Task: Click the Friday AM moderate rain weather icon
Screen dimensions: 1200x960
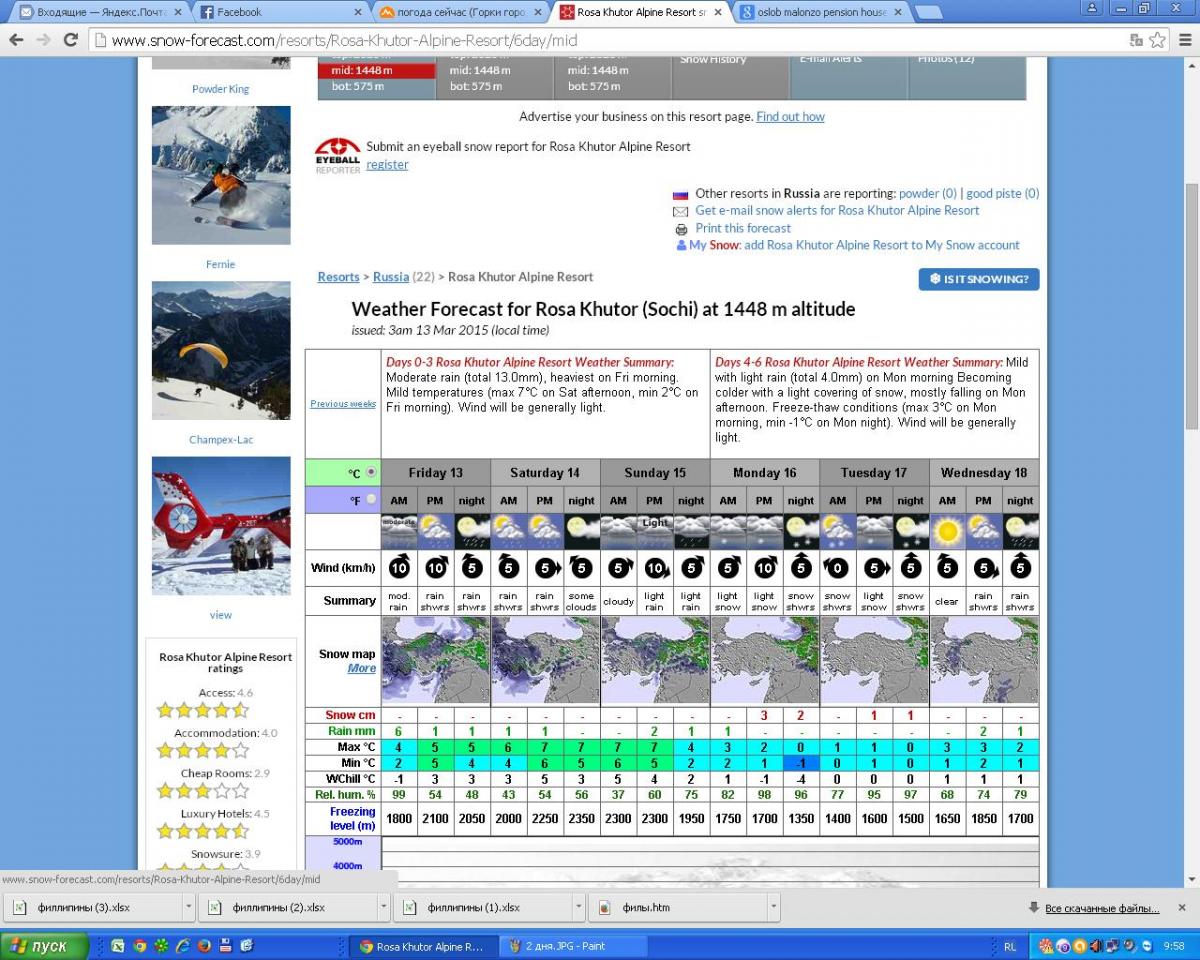Action: pyautogui.click(x=398, y=531)
